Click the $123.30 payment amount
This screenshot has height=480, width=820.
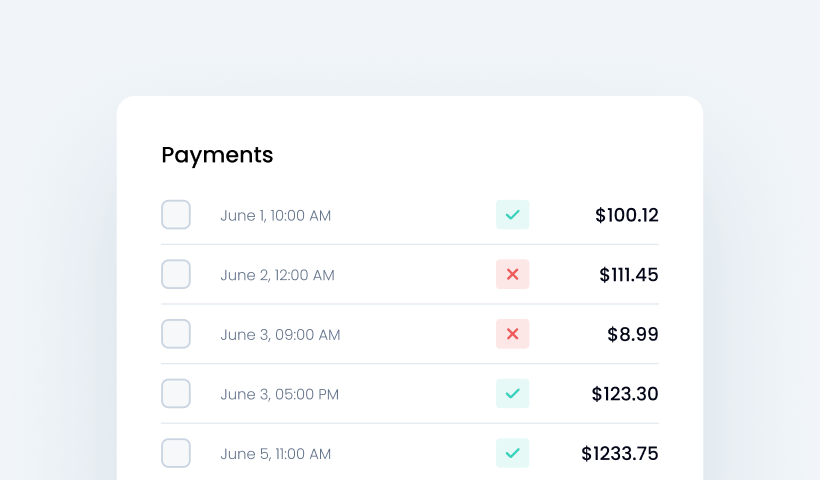tap(624, 394)
